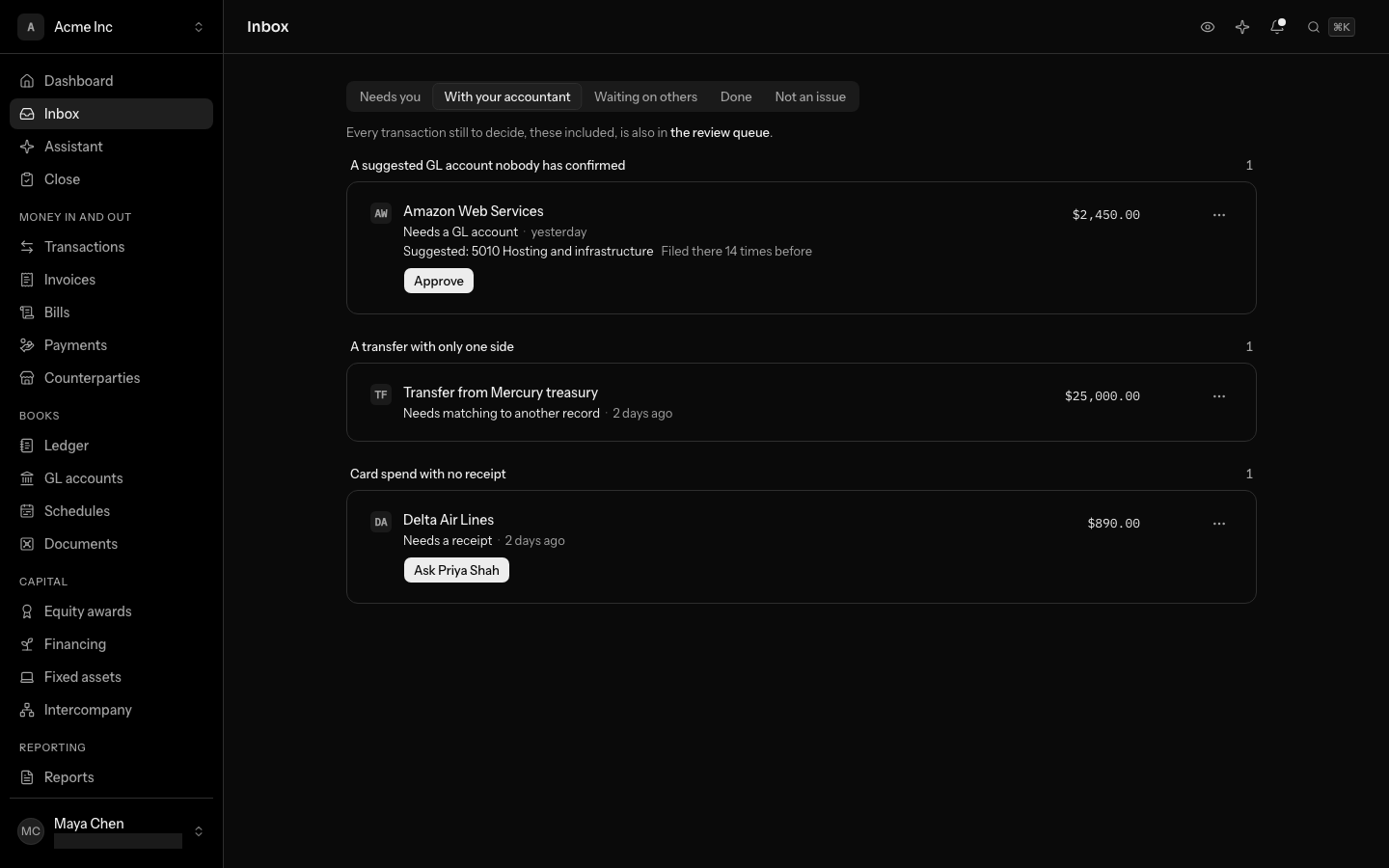The image size is (1389, 868).
Task: Click the $25,000.00 amount
Action: pos(1103,396)
